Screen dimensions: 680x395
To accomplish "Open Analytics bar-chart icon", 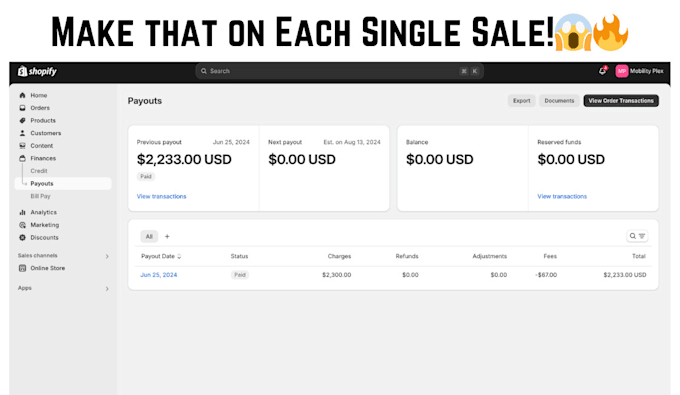I will pyautogui.click(x=23, y=212).
